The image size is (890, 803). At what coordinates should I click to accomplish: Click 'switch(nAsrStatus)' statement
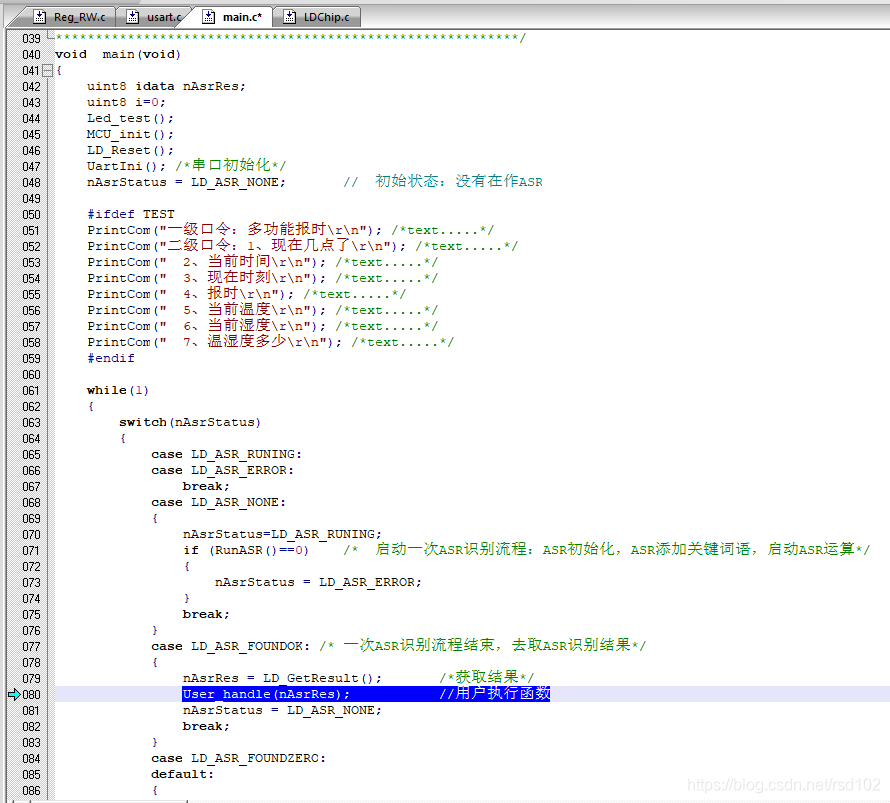(x=190, y=422)
